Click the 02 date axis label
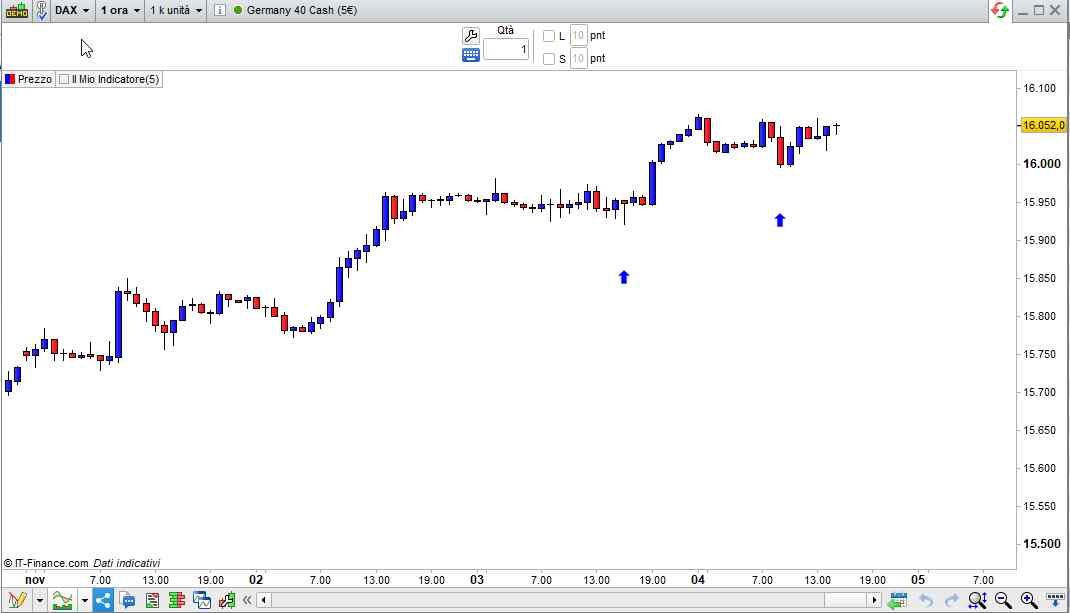The height and width of the screenshot is (613, 1070). point(256,580)
